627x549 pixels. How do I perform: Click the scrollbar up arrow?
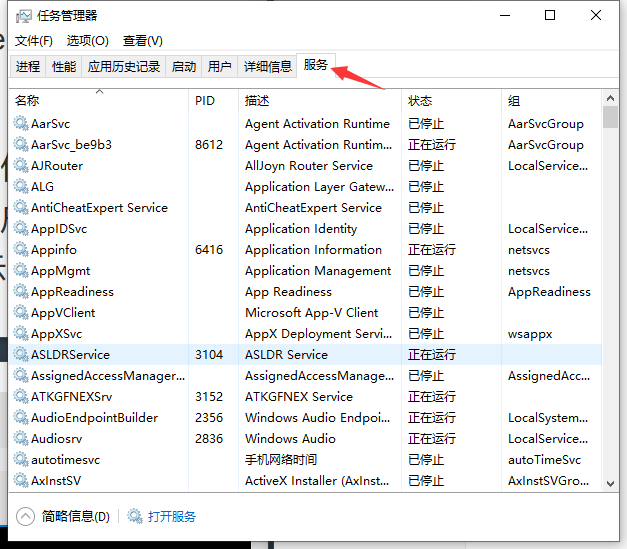[610, 98]
